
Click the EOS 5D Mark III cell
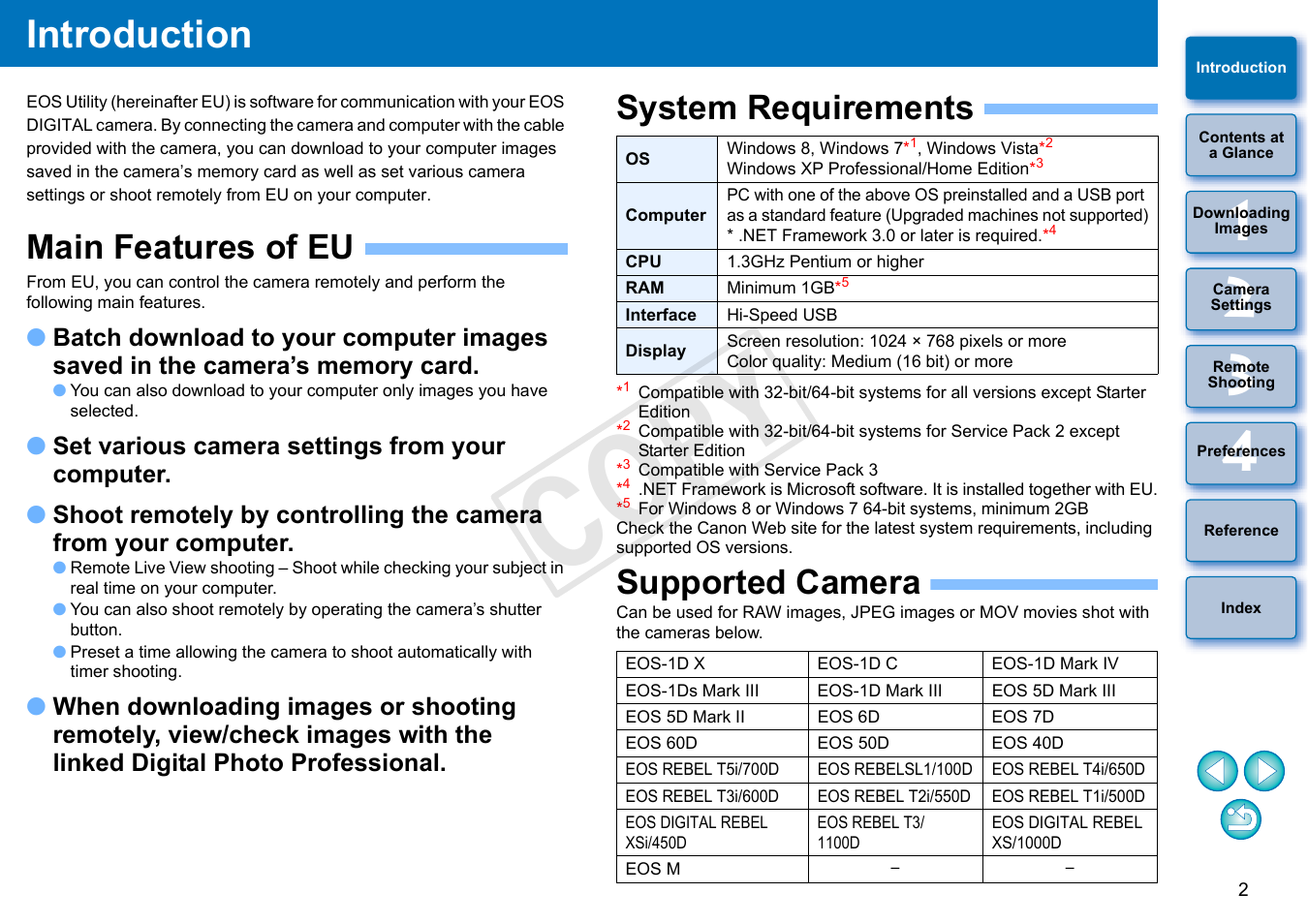1070,691
